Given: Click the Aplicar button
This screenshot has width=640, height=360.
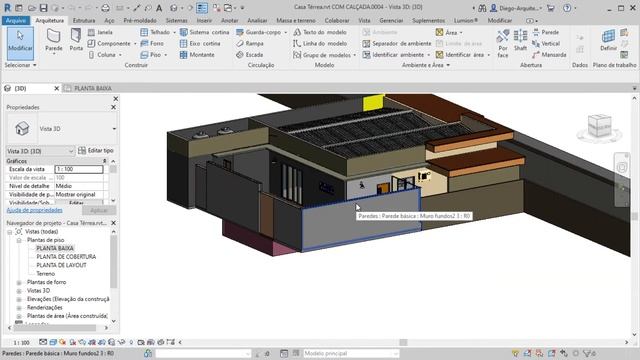Looking at the screenshot, I should tap(99, 210).
